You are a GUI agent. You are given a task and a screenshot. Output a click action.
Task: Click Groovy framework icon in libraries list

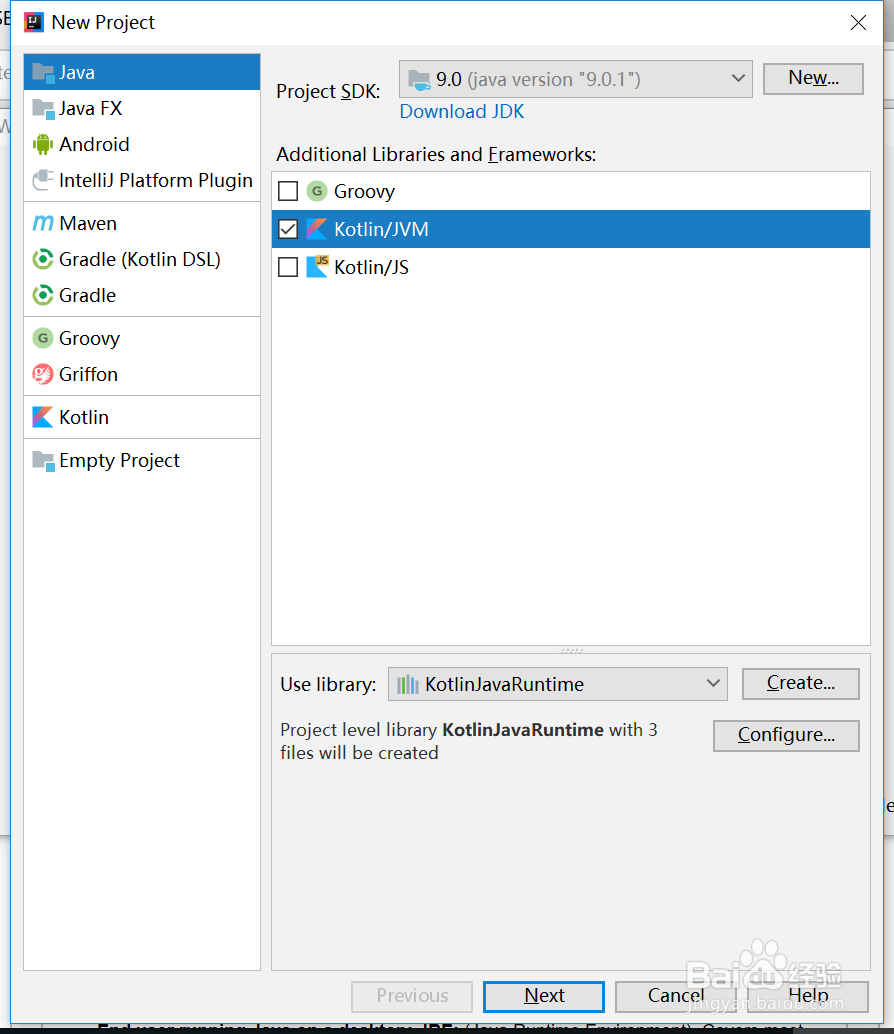click(x=317, y=191)
